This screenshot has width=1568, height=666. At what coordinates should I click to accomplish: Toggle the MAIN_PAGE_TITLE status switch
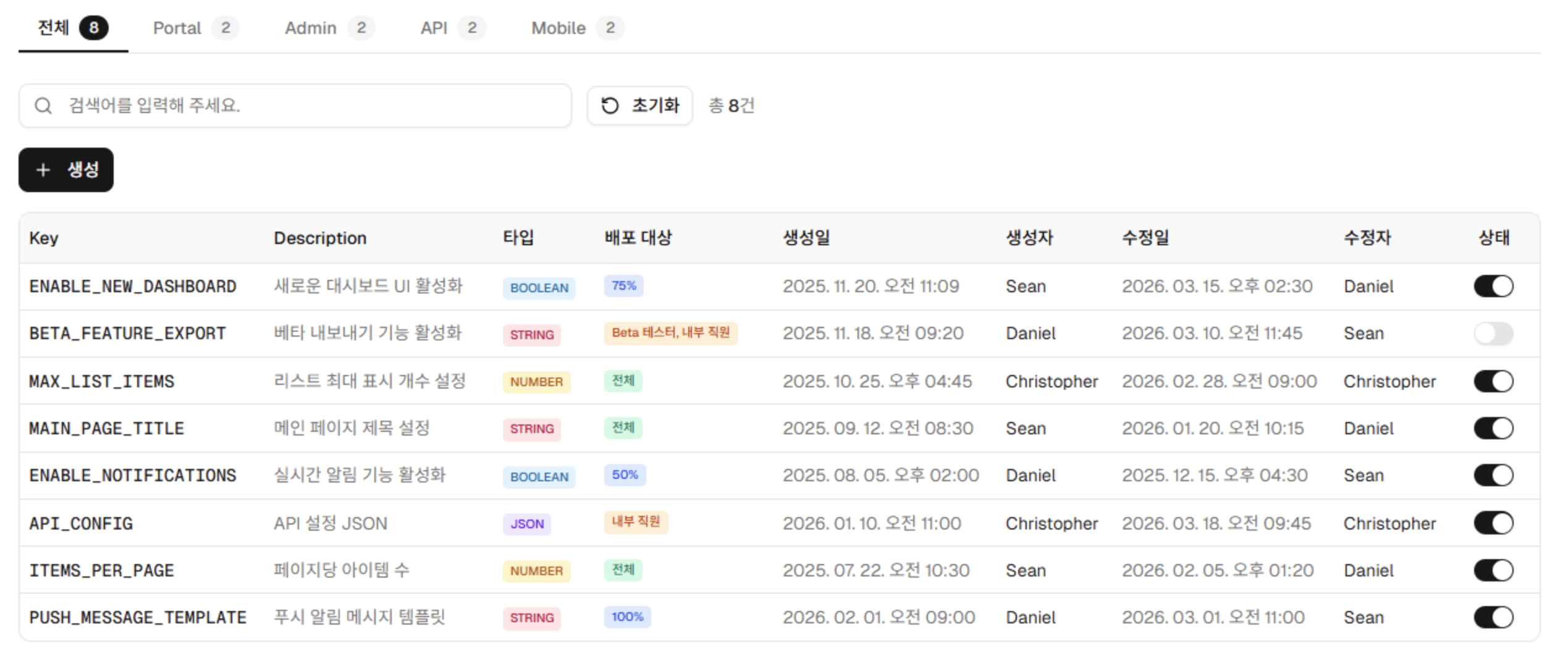tap(1493, 428)
